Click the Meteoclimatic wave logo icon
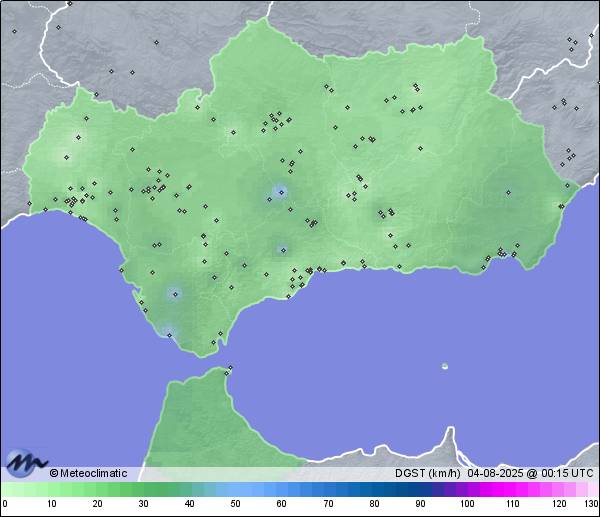Screen dimensions: 600x517 pyautogui.click(x=26, y=464)
